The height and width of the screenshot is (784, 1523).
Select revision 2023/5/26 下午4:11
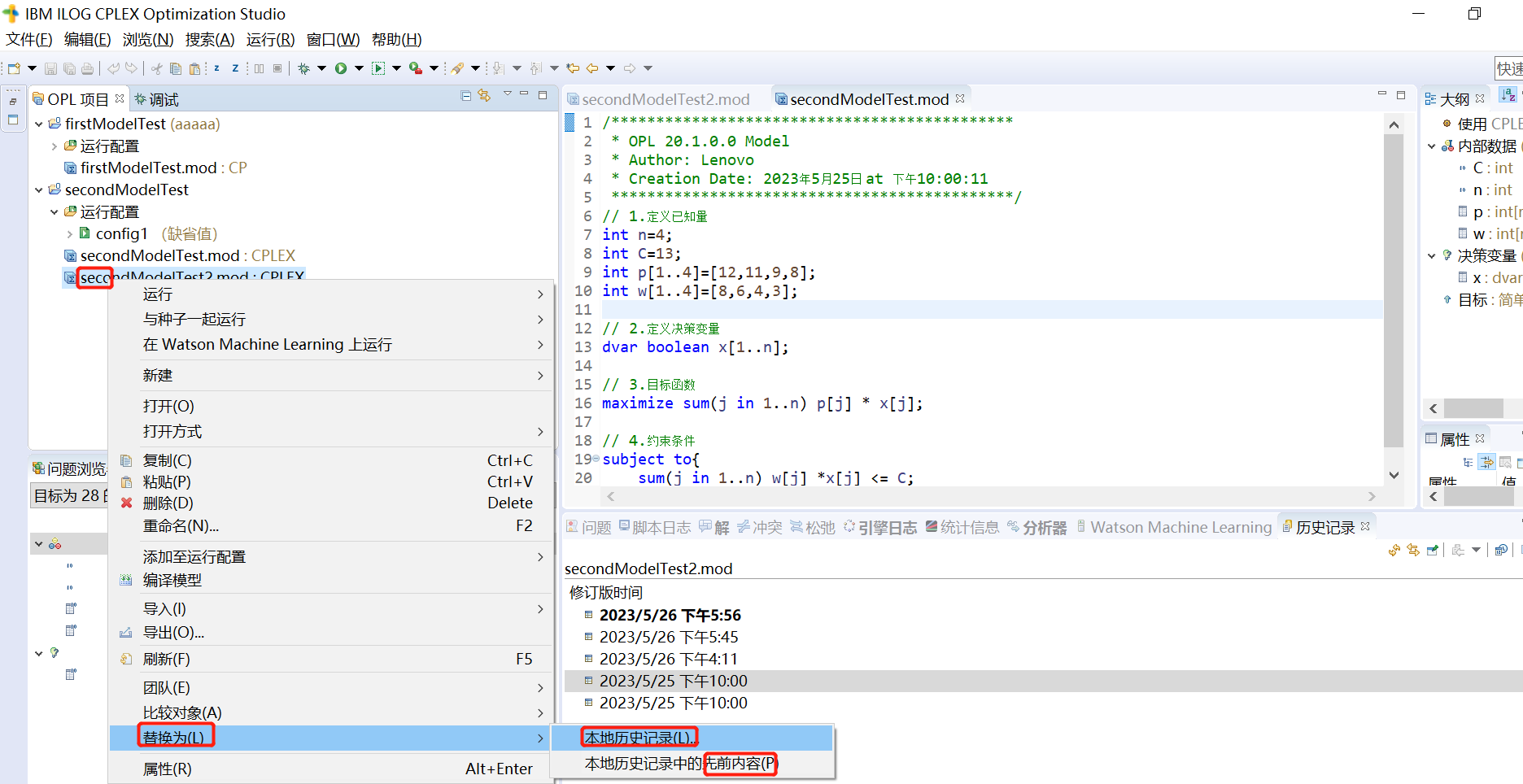click(669, 660)
